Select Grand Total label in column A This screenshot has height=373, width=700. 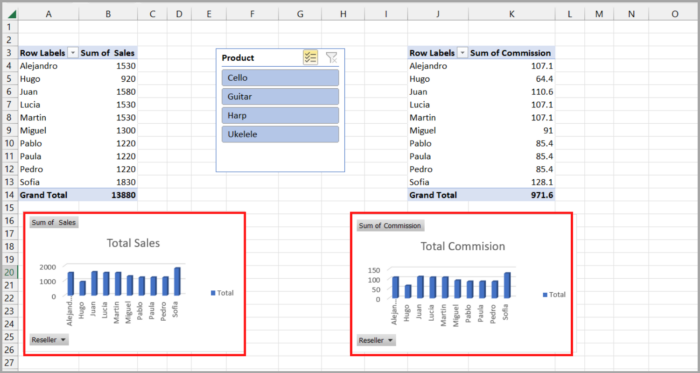pos(48,195)
